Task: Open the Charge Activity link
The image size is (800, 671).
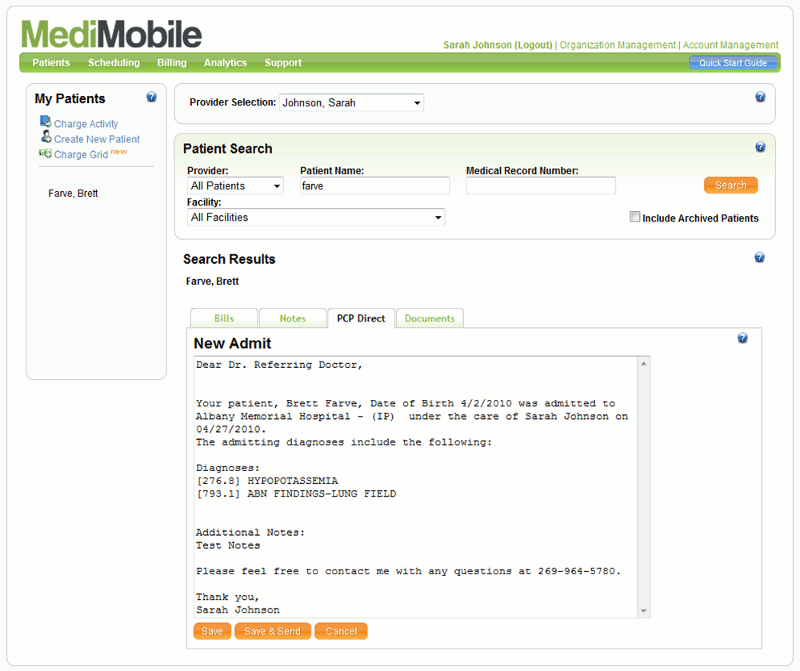Action: click(x=86, y=124)
